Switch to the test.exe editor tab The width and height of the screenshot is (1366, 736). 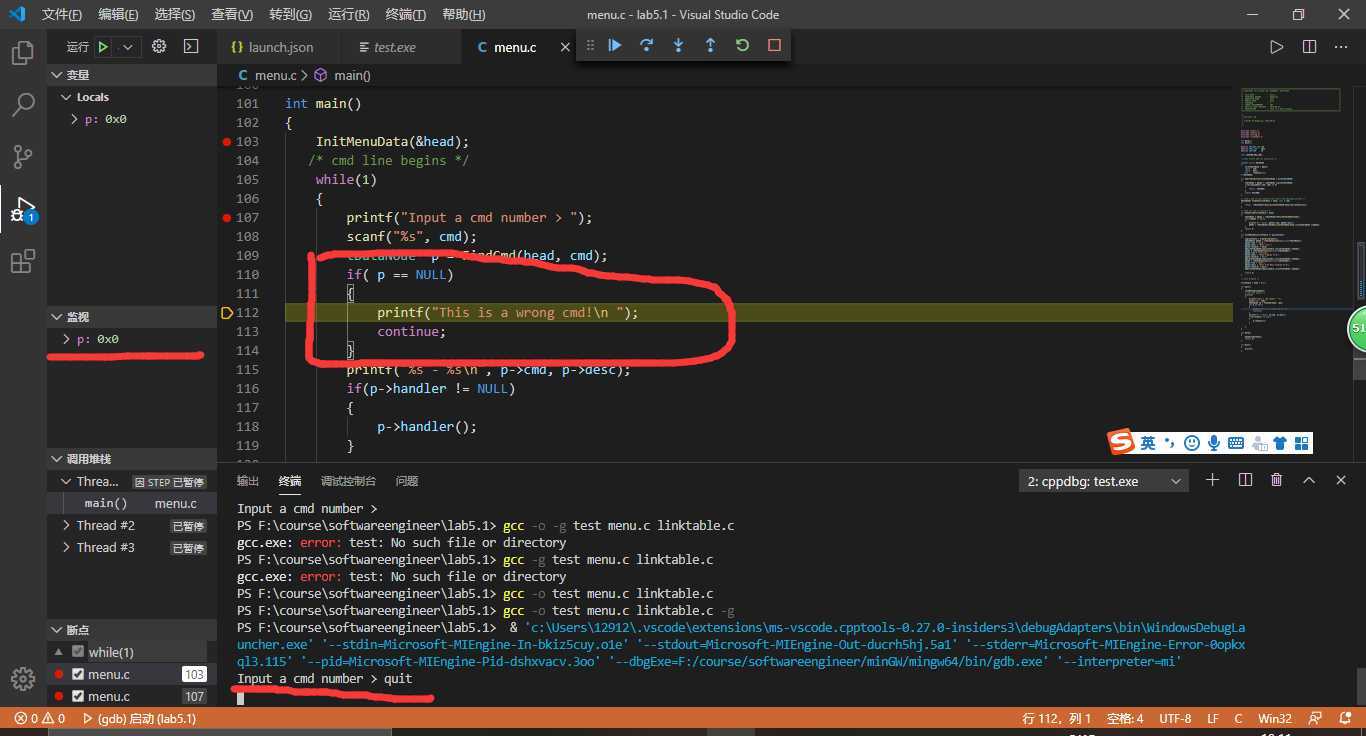pos(395,47)
